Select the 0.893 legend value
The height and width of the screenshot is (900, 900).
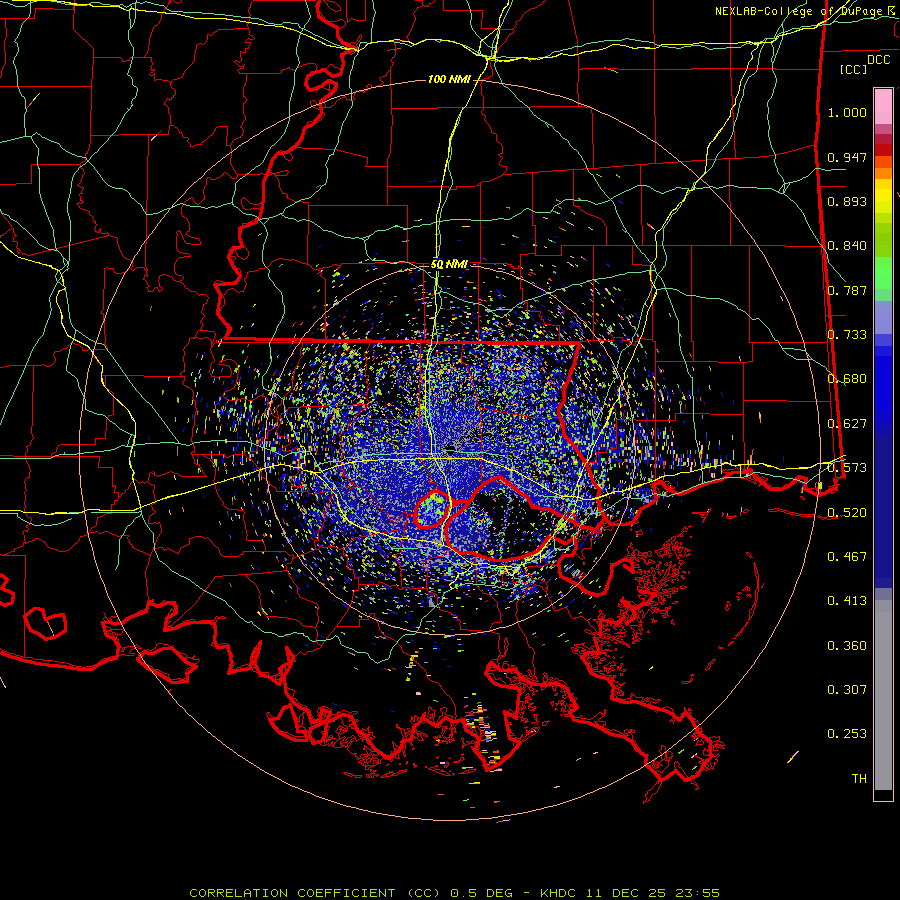click(847, 201)
